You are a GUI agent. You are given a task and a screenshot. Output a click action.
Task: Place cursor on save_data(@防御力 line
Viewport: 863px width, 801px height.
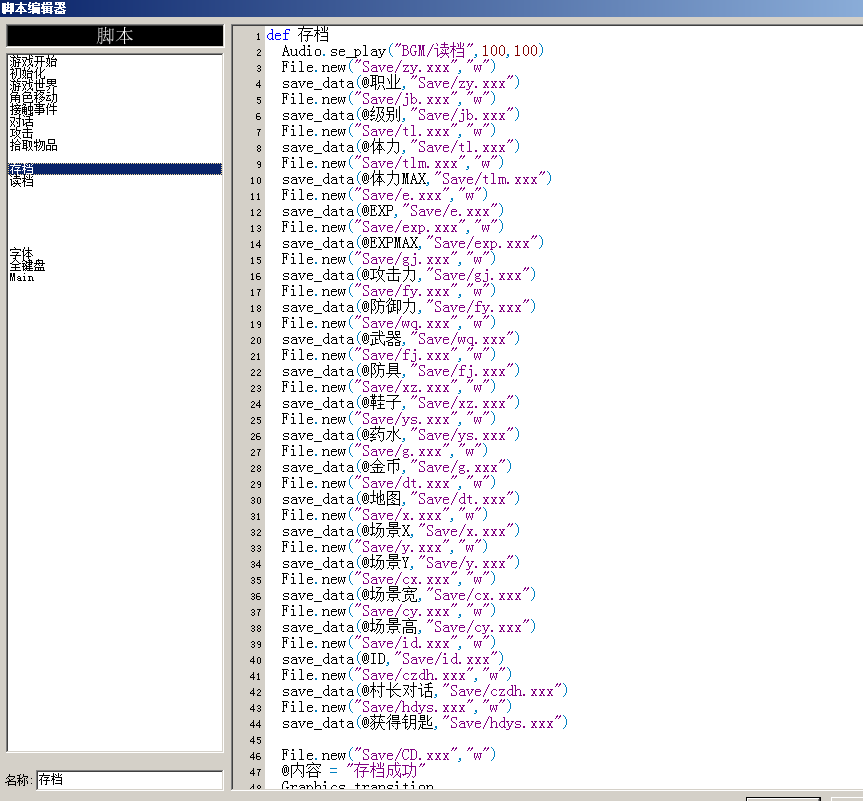408,307
